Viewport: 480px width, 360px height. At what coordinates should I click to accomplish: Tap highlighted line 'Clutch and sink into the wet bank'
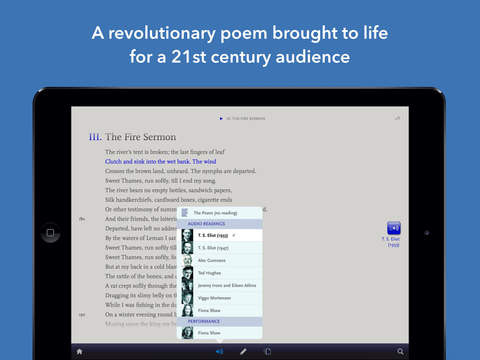(x=160, y=162)
